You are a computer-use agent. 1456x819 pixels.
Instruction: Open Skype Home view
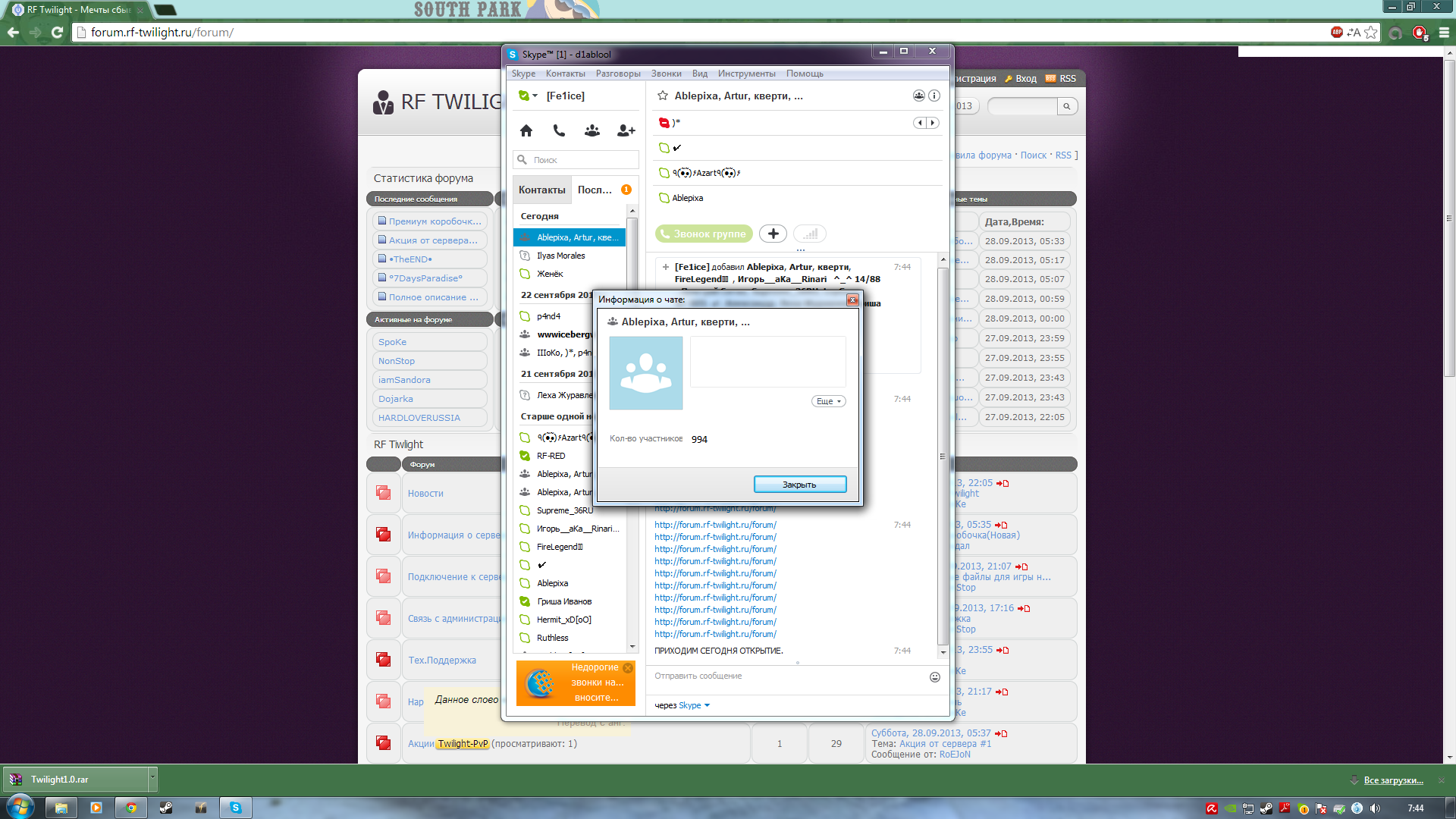tap(526, 130)
